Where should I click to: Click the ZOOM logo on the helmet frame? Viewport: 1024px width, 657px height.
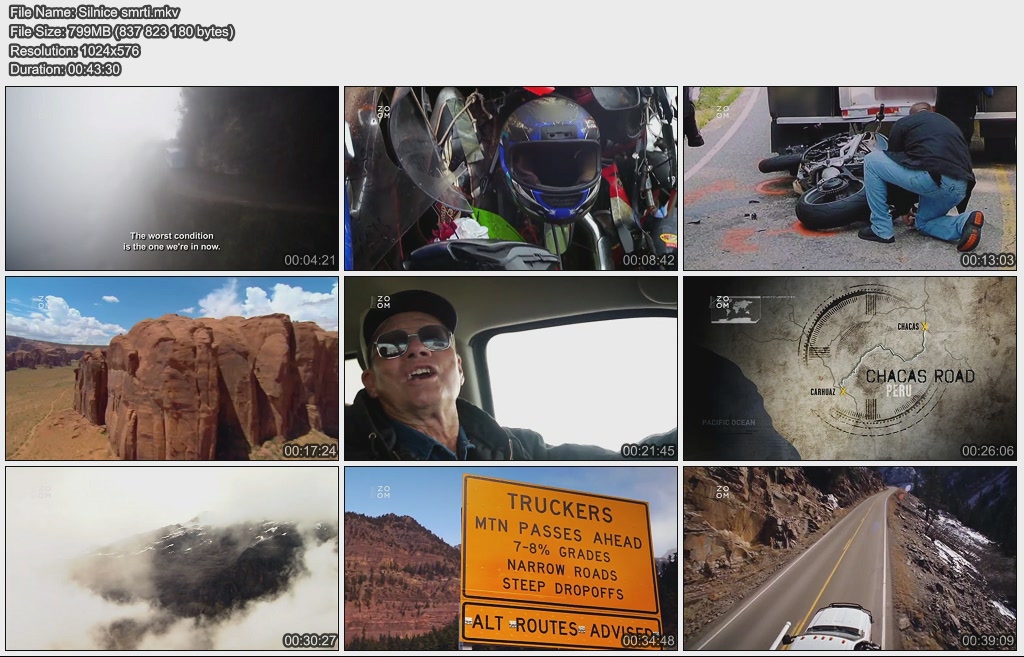383,112
